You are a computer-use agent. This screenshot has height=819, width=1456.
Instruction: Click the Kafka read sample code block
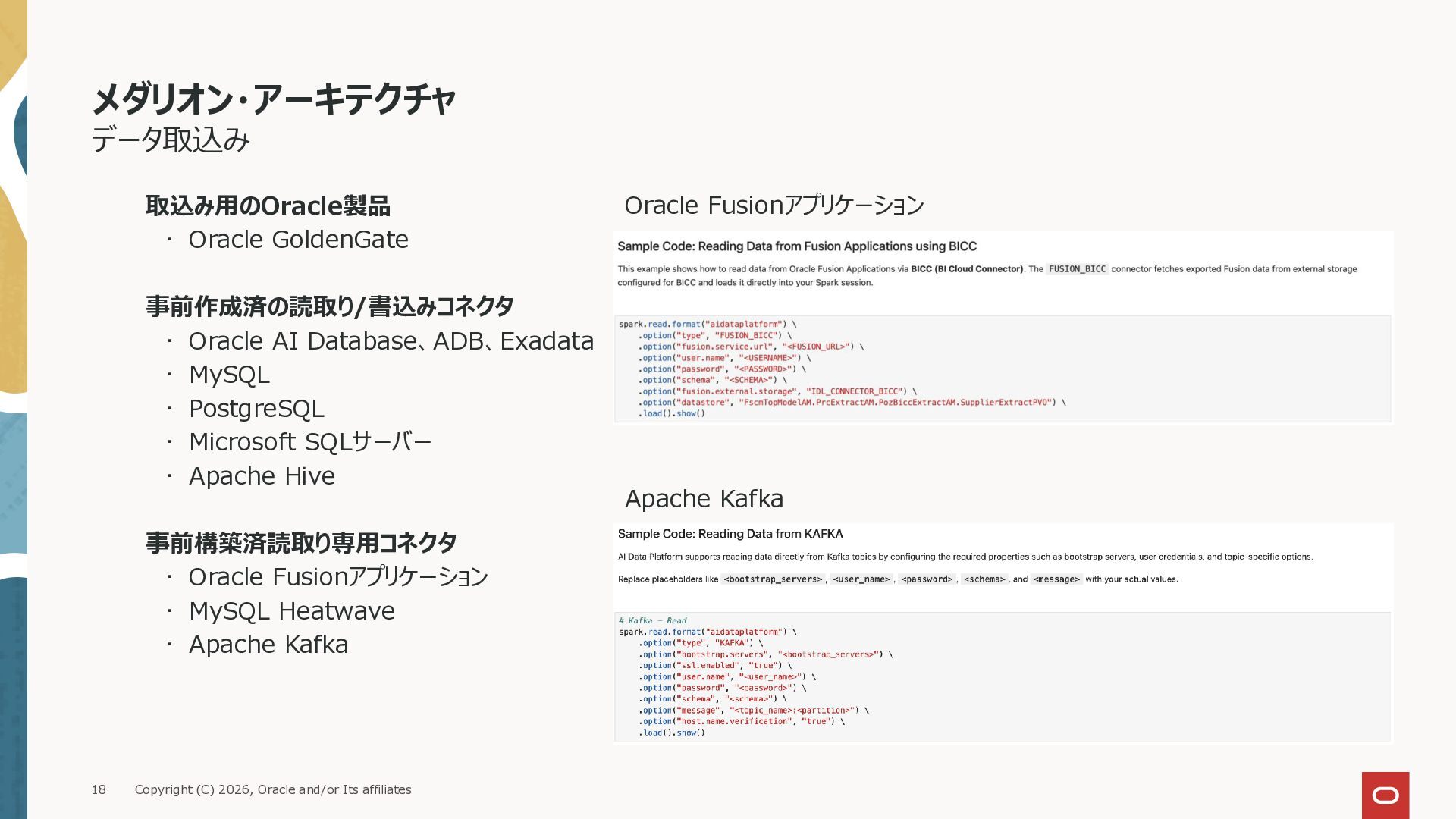(x=1001, y=676)
